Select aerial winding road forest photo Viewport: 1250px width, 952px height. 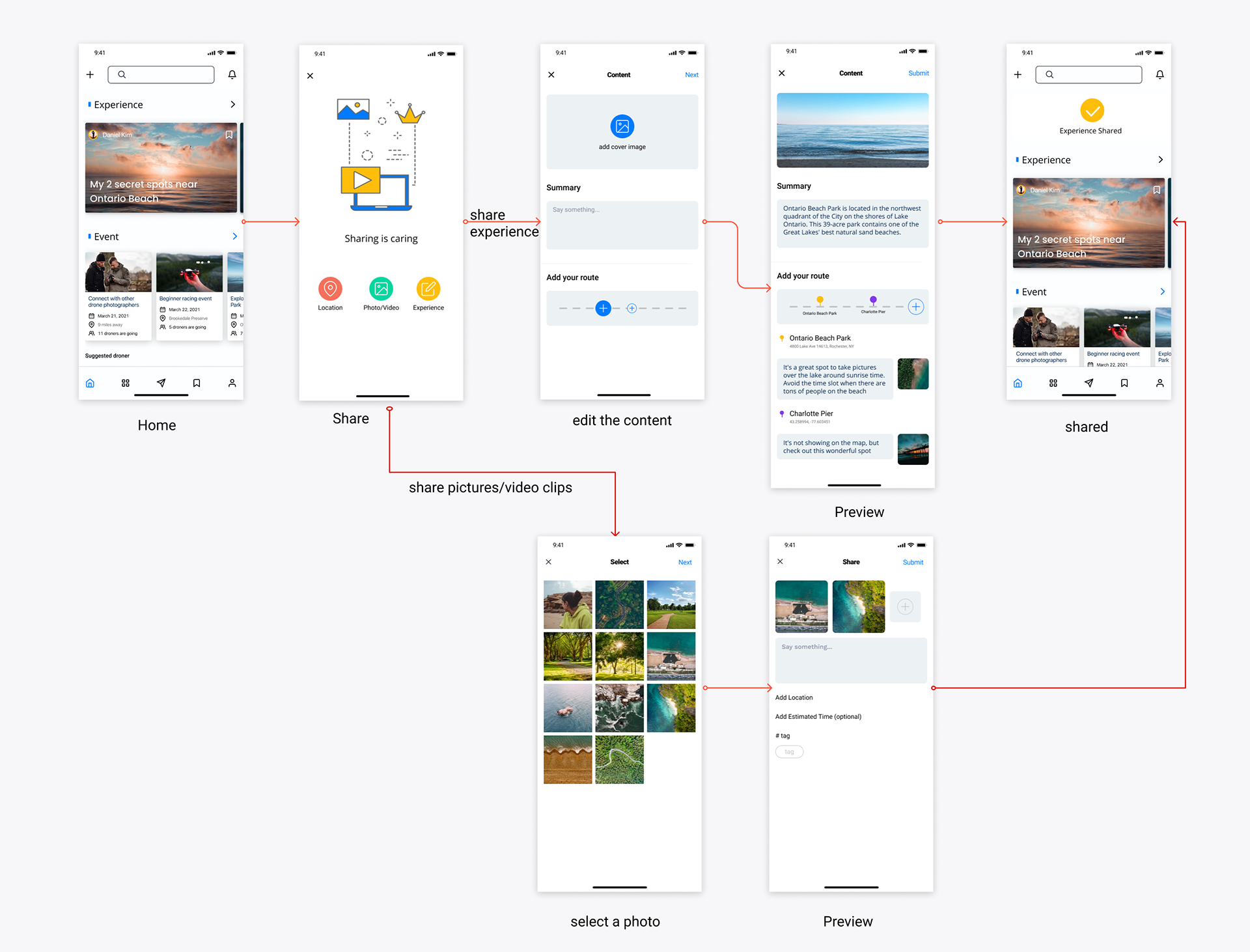619,604
